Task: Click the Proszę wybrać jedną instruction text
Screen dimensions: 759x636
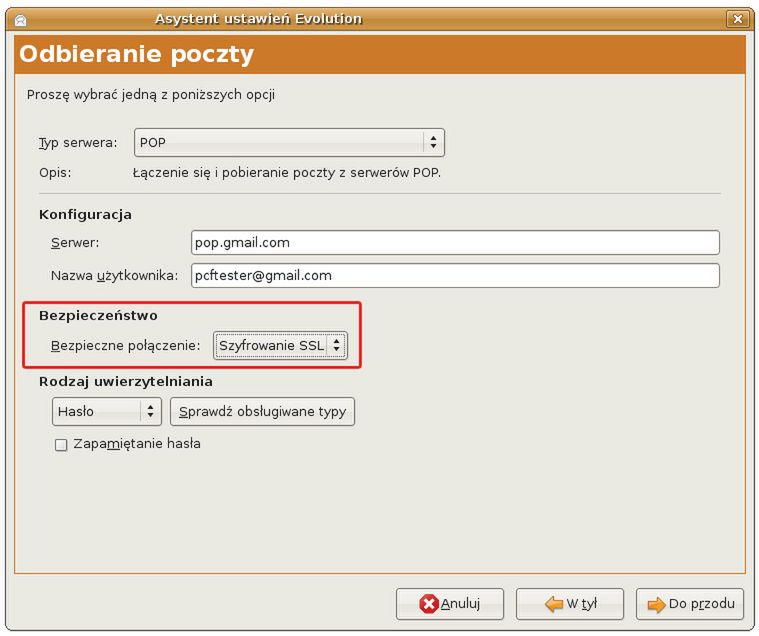Action: coord(151,95)
